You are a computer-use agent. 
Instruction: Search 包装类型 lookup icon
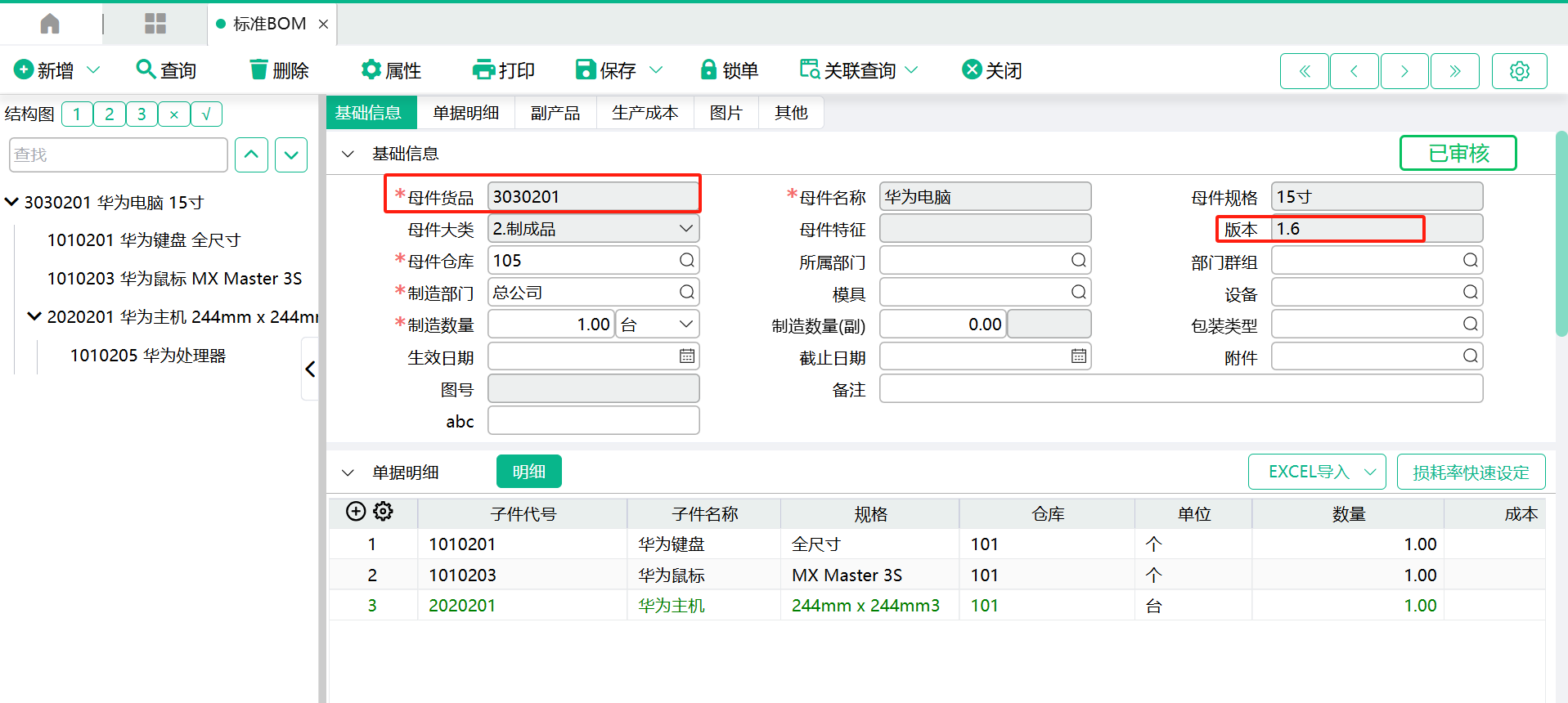[1471, 324]
